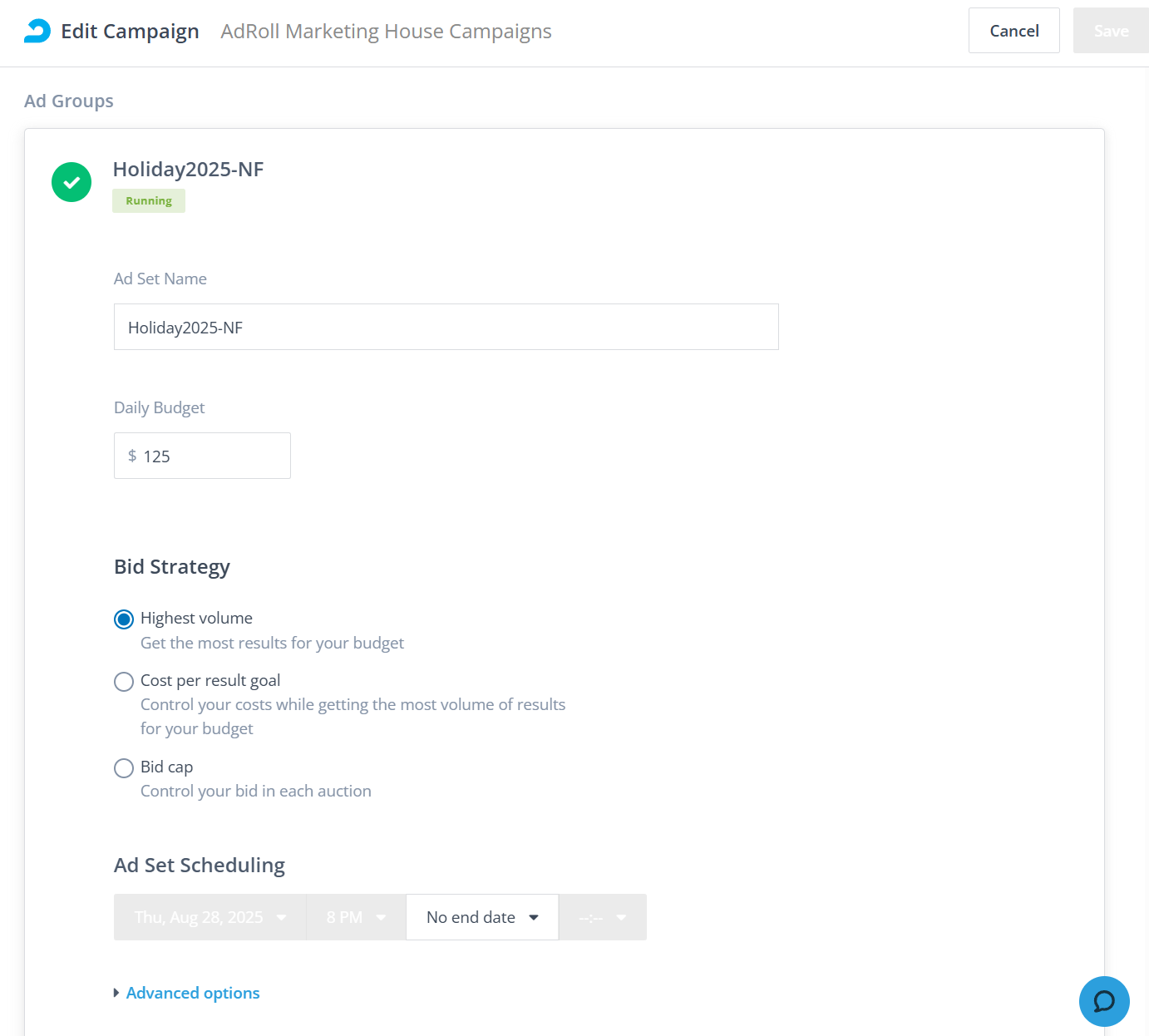Click the Holiday2025-NF ad group heading
The image size is (1149, 1036).
(x=188, y=170)
